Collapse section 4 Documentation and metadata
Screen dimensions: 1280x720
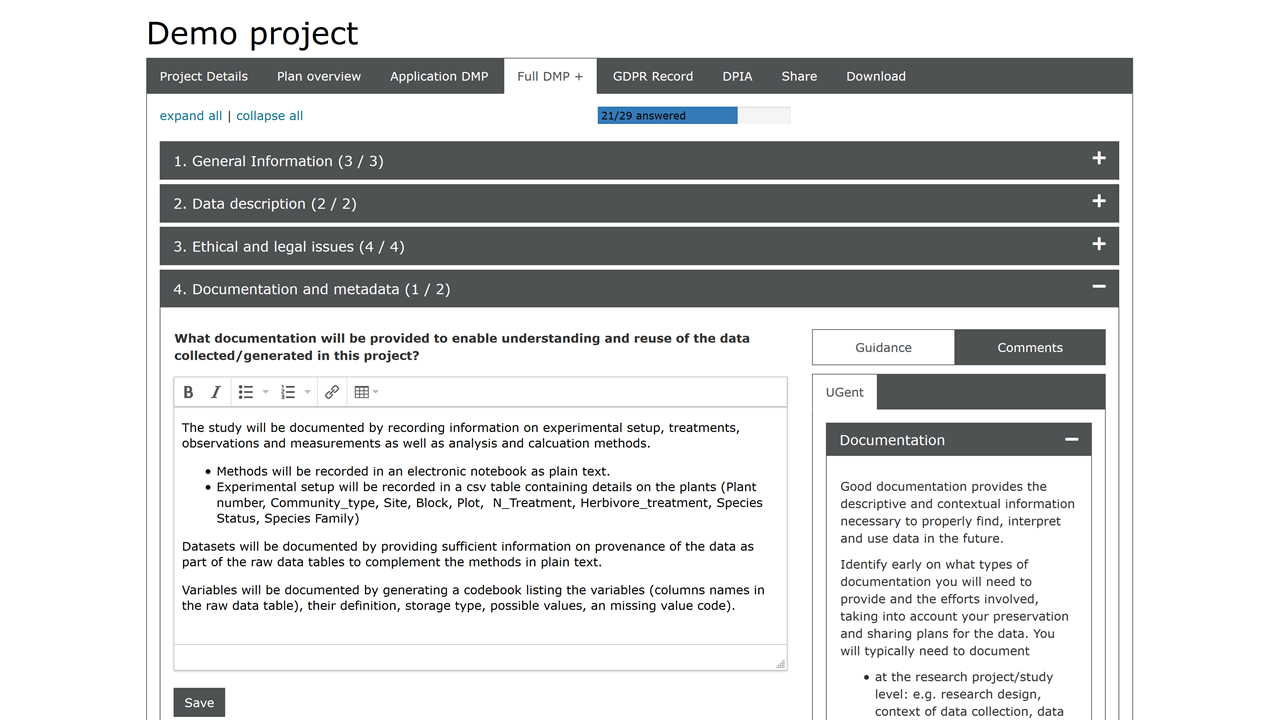pos(1098,288)
